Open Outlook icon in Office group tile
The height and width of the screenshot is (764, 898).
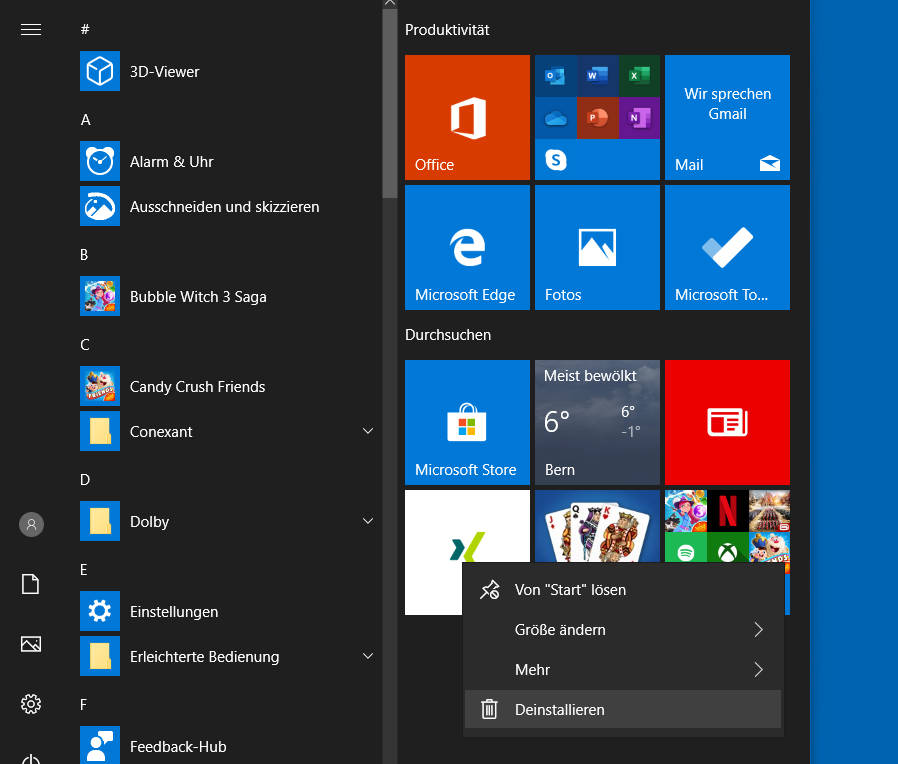coord(556,76)
